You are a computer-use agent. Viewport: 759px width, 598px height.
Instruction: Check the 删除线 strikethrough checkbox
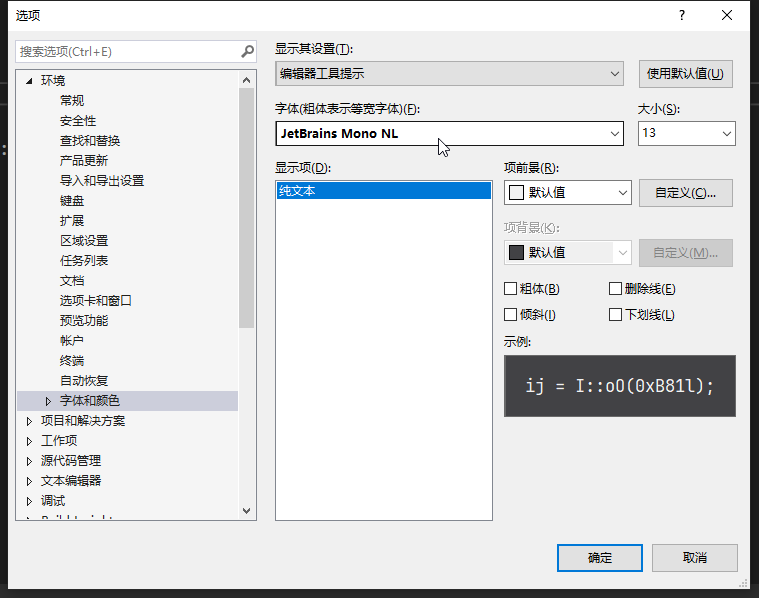(x=616, y=289)
